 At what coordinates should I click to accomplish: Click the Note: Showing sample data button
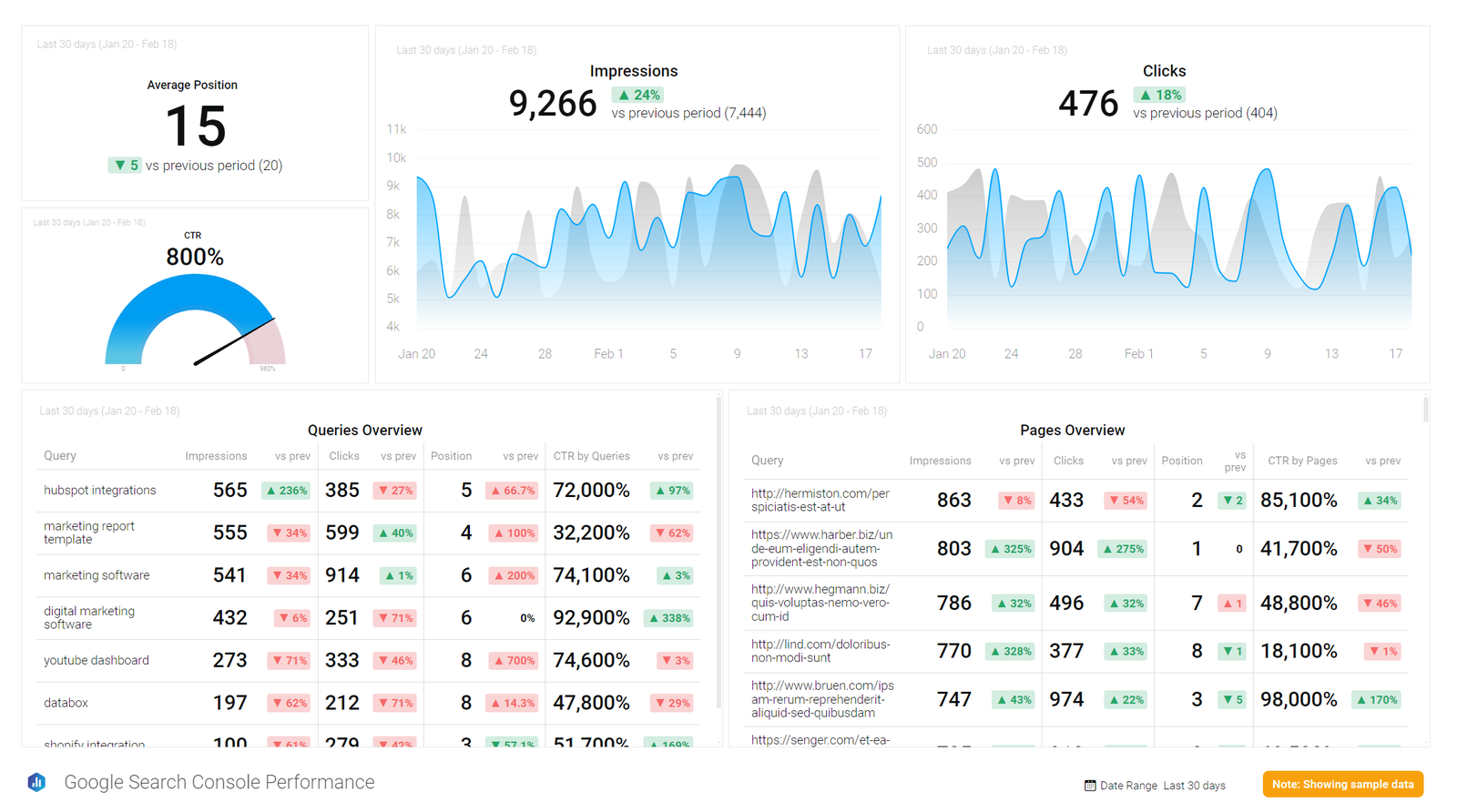click(x=1342, y=784)
